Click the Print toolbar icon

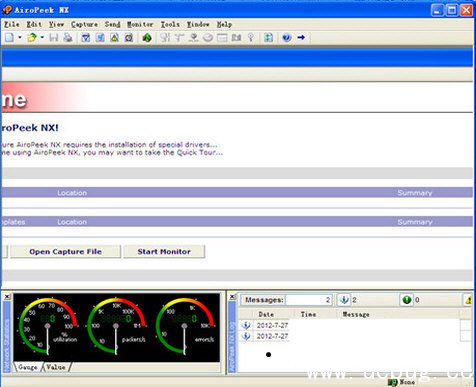pyautogui.click(x=68, y=38)
